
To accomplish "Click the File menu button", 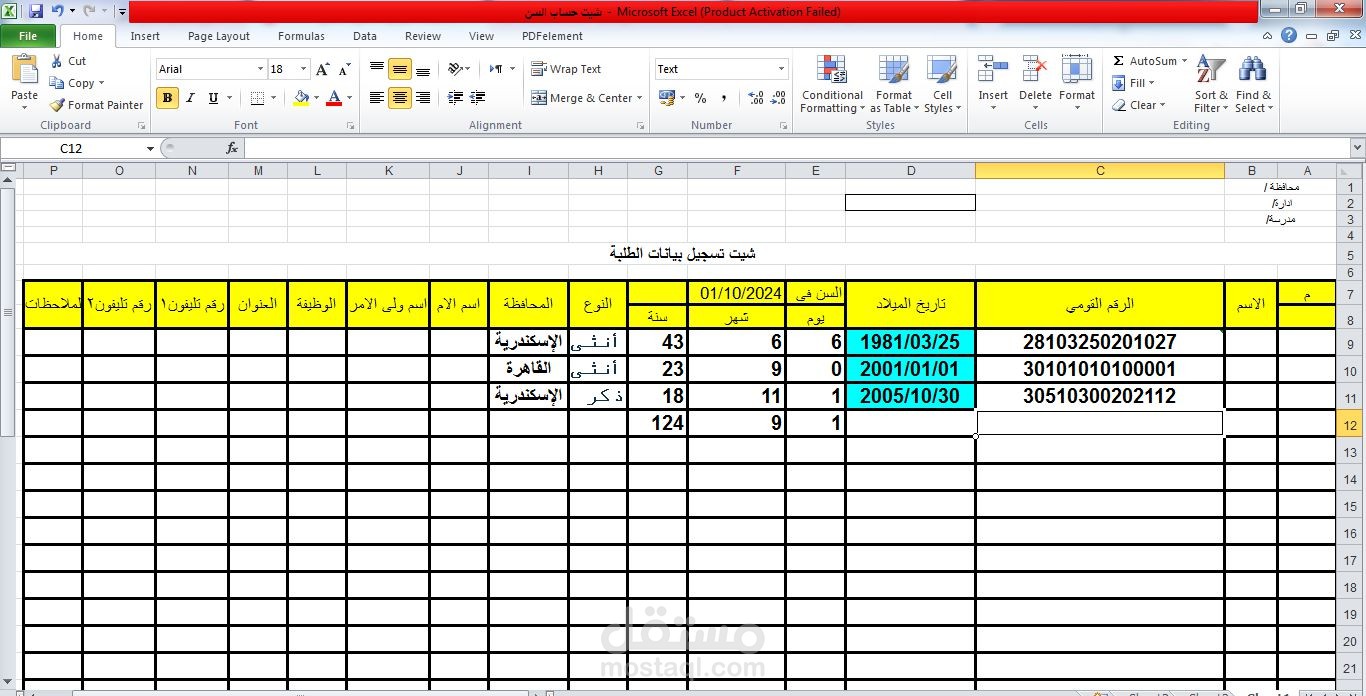I will tap(28, 35).
